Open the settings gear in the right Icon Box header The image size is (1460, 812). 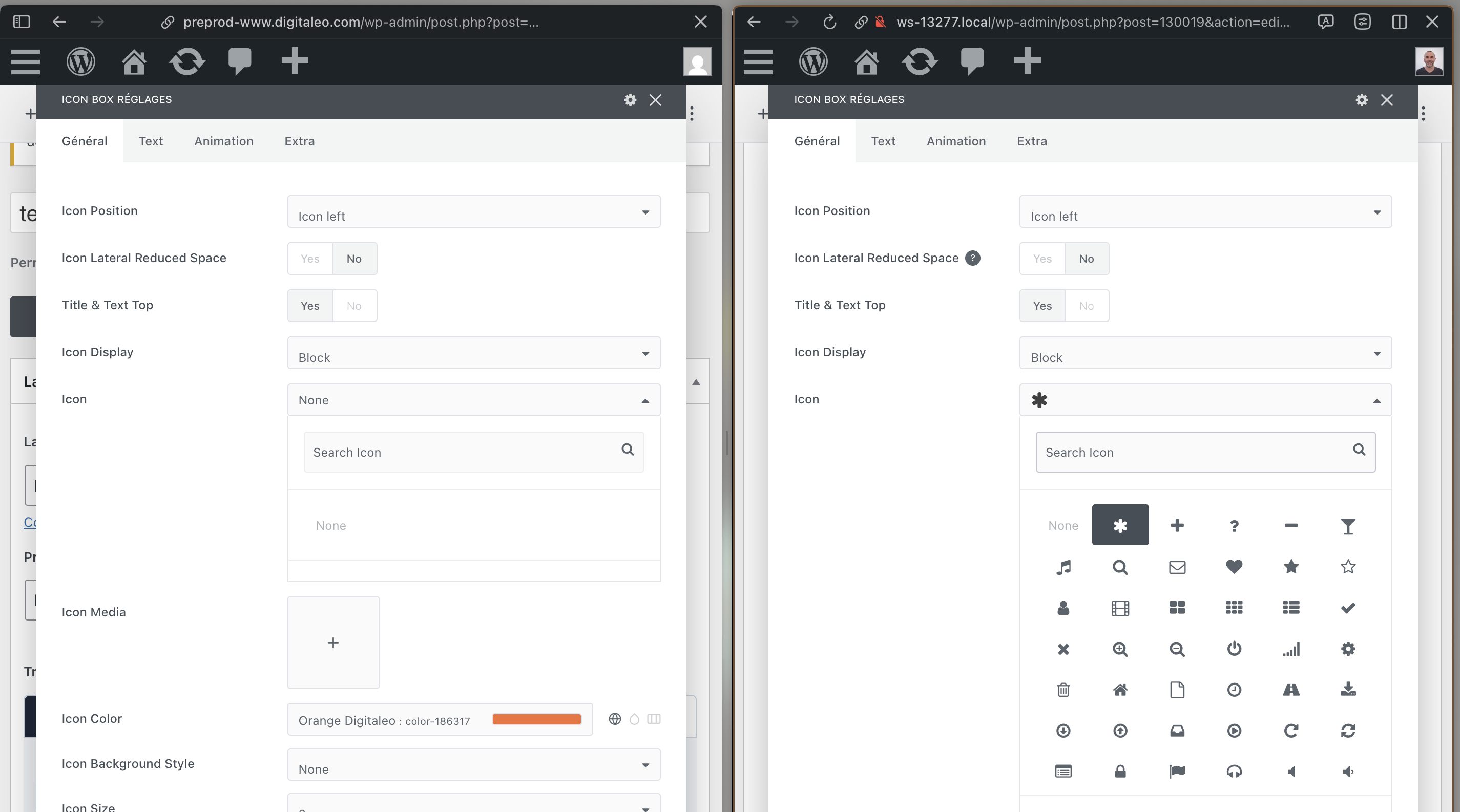click(1361, 100)
